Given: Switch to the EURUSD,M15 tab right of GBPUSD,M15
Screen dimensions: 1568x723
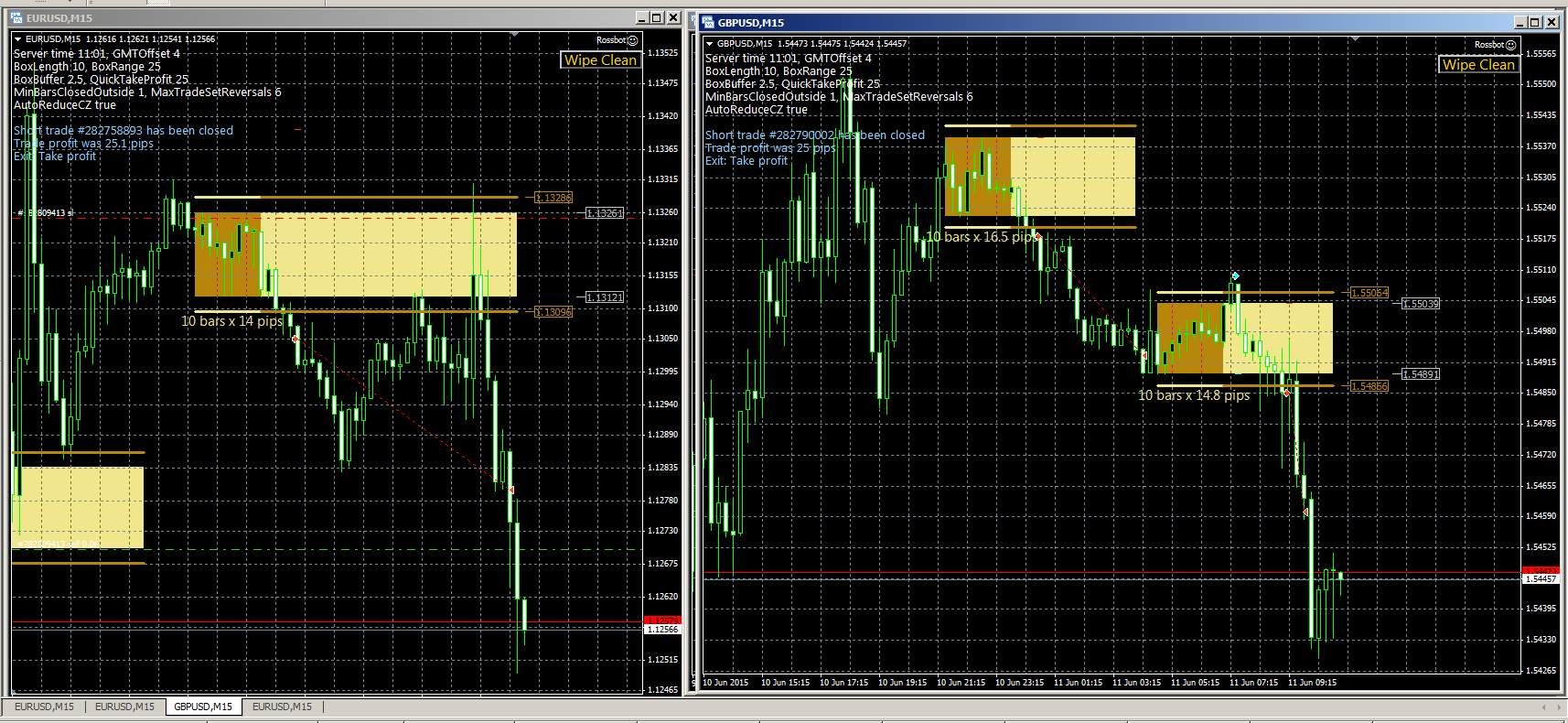Looking at the screenshot, I should pyautogui.click(x=282, y=707).
